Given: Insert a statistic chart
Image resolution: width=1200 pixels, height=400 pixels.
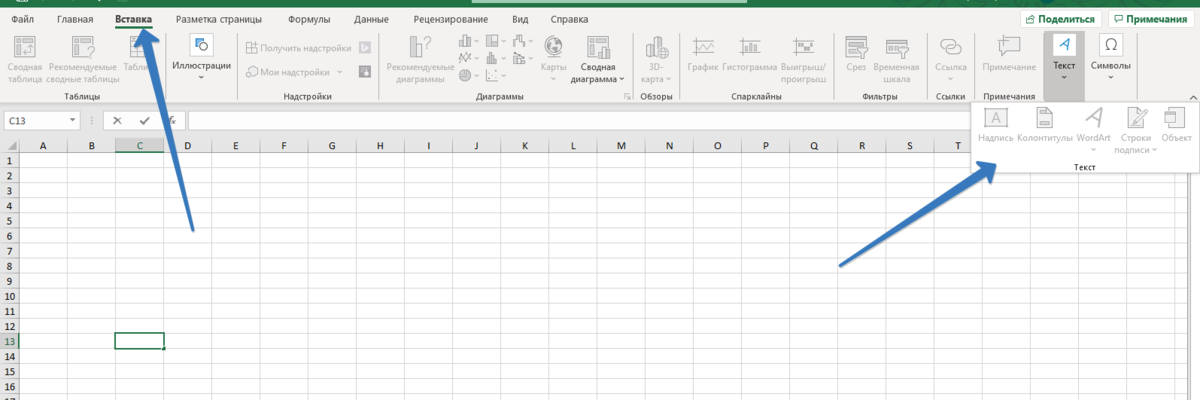Looking at the screenshot, I should [x=495, y=59].
